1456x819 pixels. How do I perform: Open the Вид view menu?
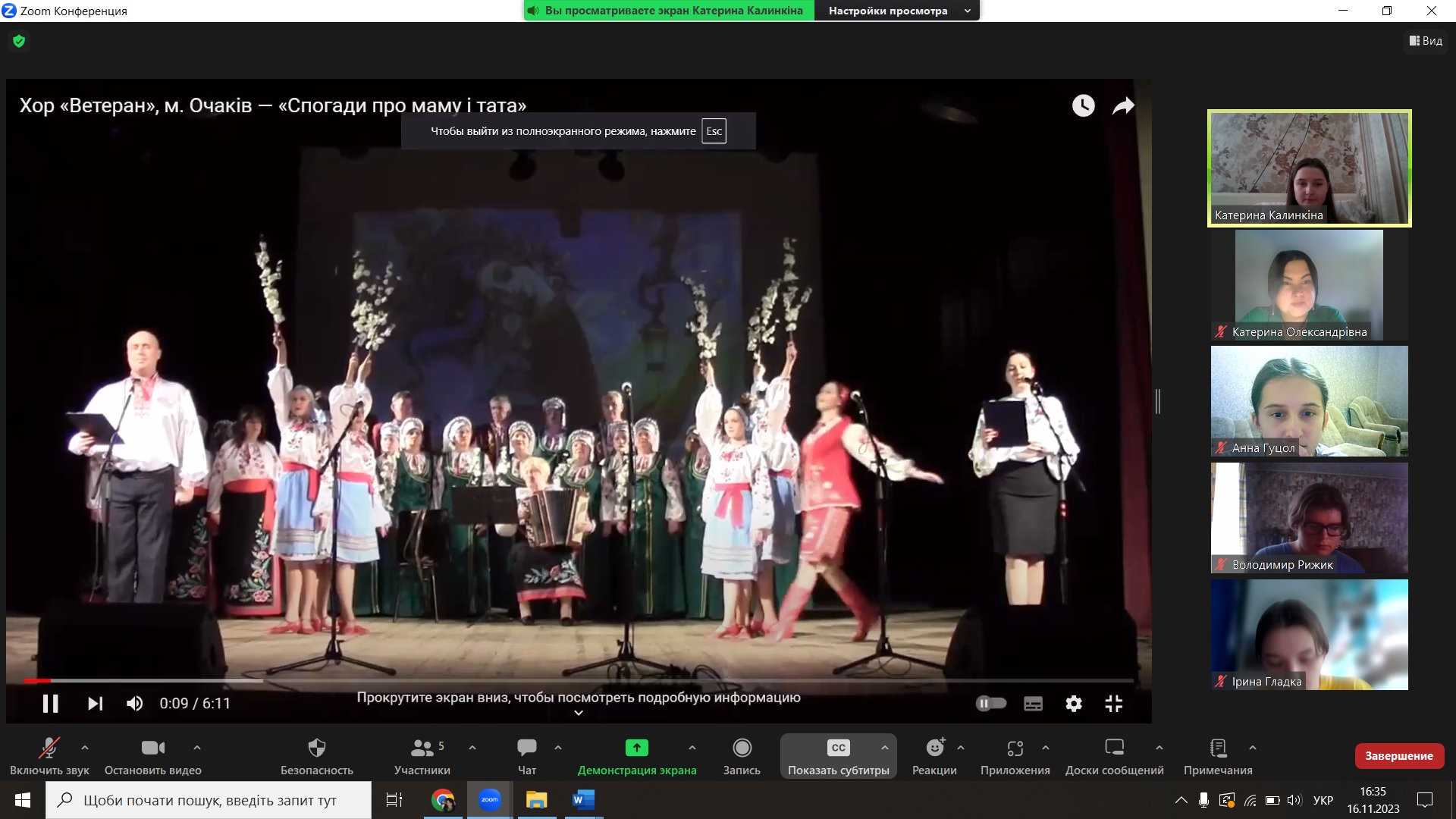coord(1426,41)
